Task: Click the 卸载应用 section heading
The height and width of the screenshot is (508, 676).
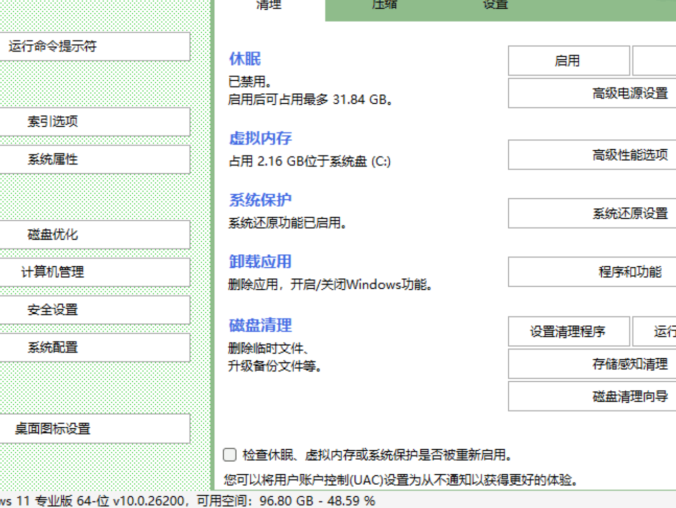Action: [x=260, y=262]
